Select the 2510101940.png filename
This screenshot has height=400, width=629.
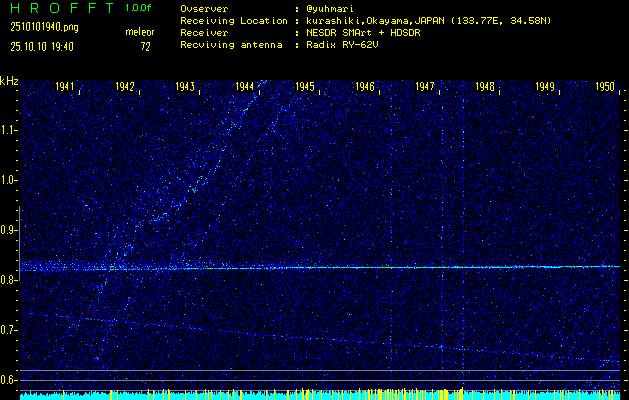[43, 27]
